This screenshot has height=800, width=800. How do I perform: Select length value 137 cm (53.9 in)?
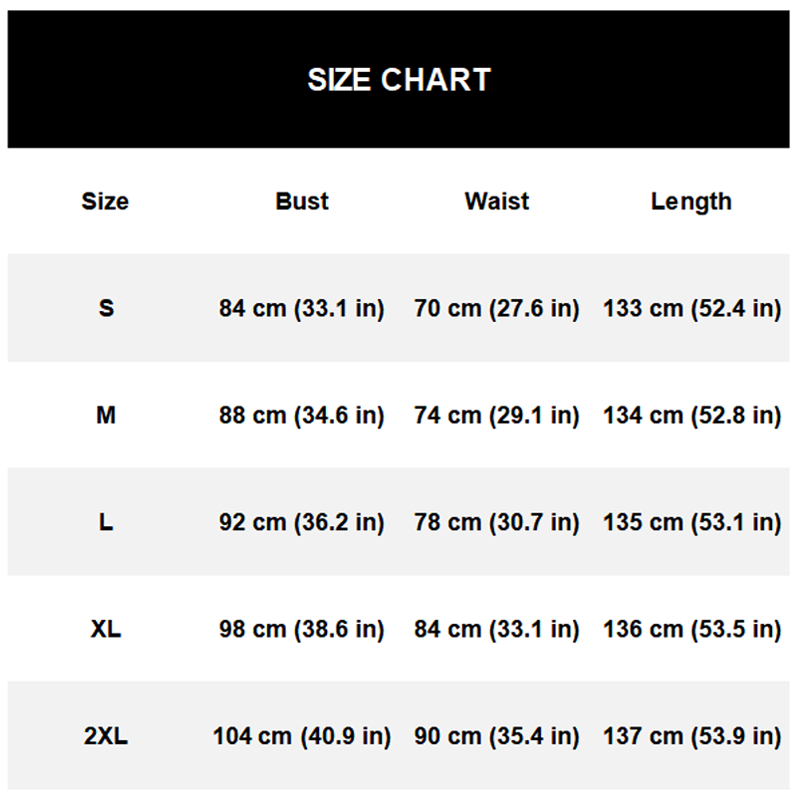(692, 736)
